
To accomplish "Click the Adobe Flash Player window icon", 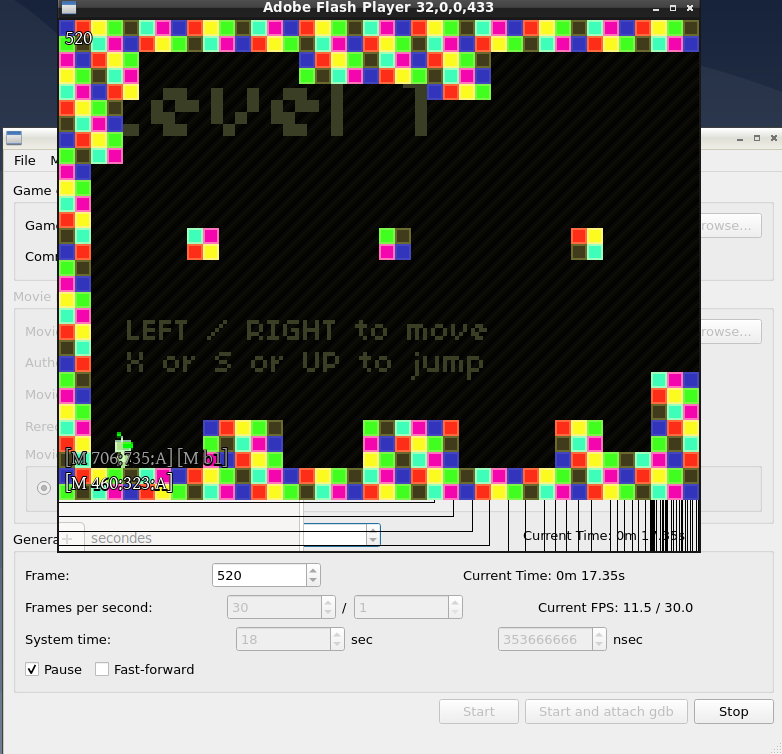I will click(69, 7).
